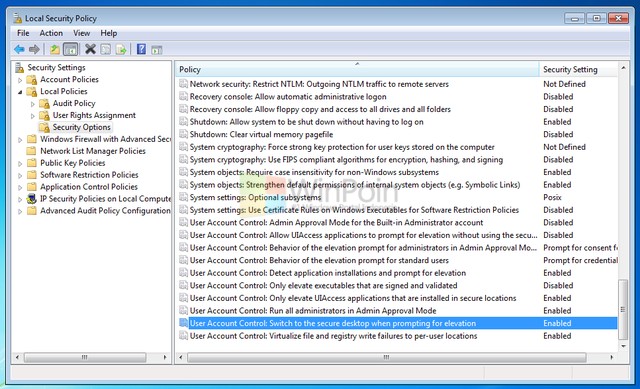
Task: Expand the Public Key Policies node
Action: 20,164
